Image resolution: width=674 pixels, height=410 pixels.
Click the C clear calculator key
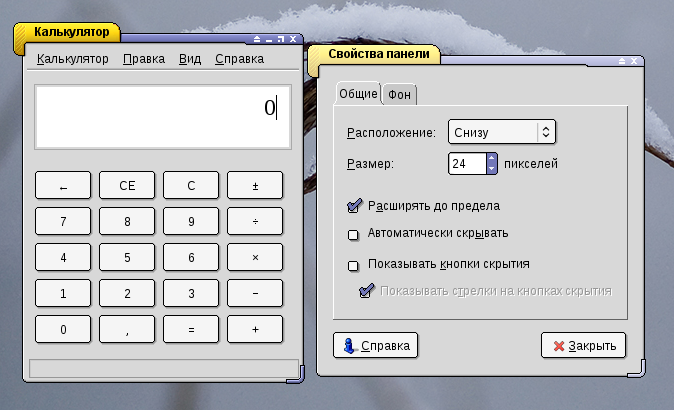[191, 185]
